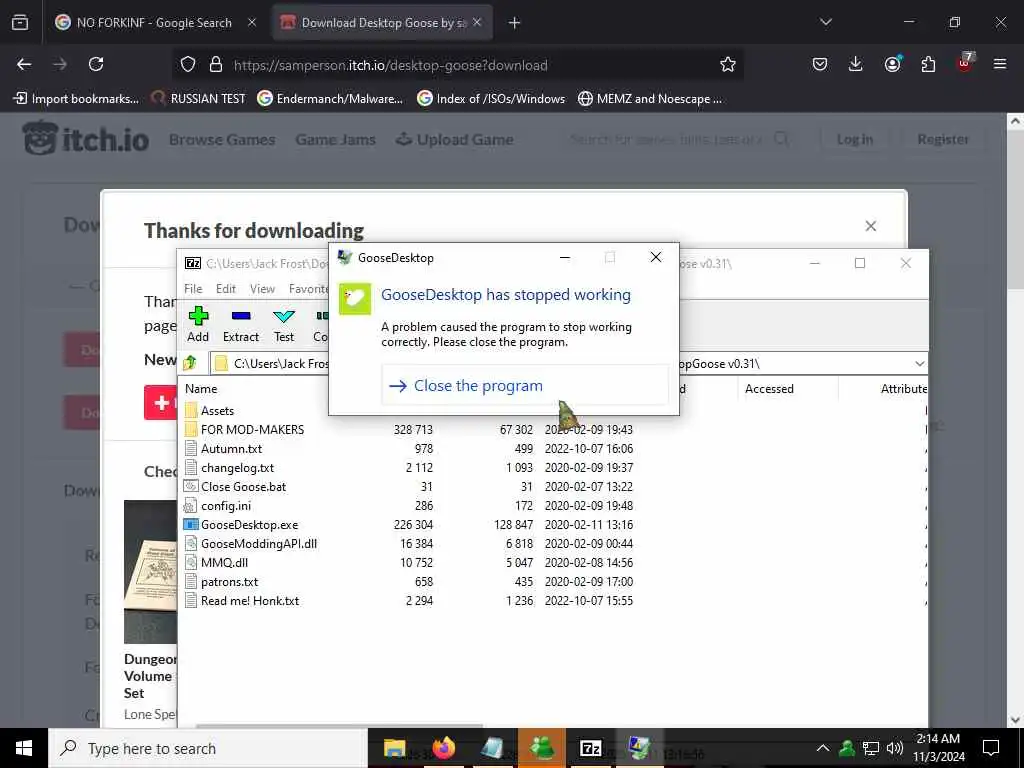The width and height of the screenshot is (1024, 768).
Task: Open Firefox account icon
Action: pos(892,64)
